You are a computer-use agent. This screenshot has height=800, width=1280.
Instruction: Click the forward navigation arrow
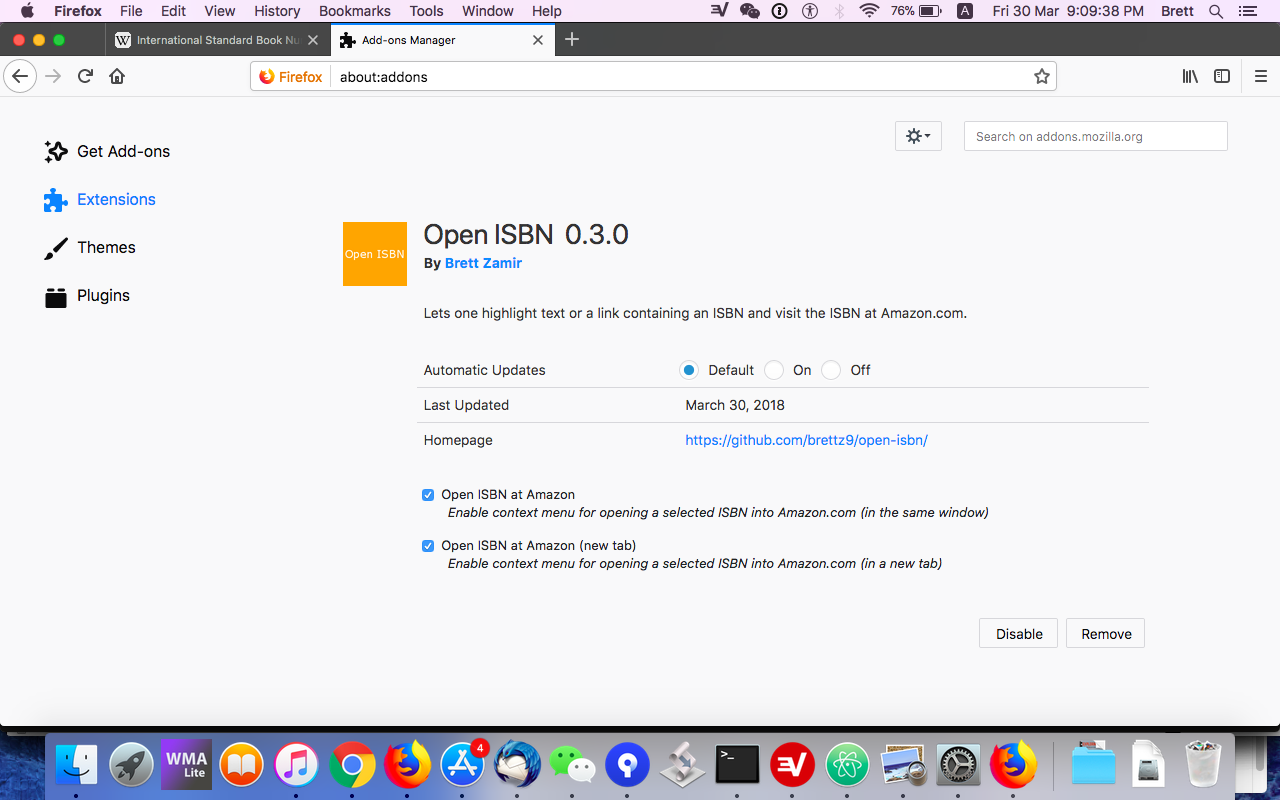coord(53,76)
